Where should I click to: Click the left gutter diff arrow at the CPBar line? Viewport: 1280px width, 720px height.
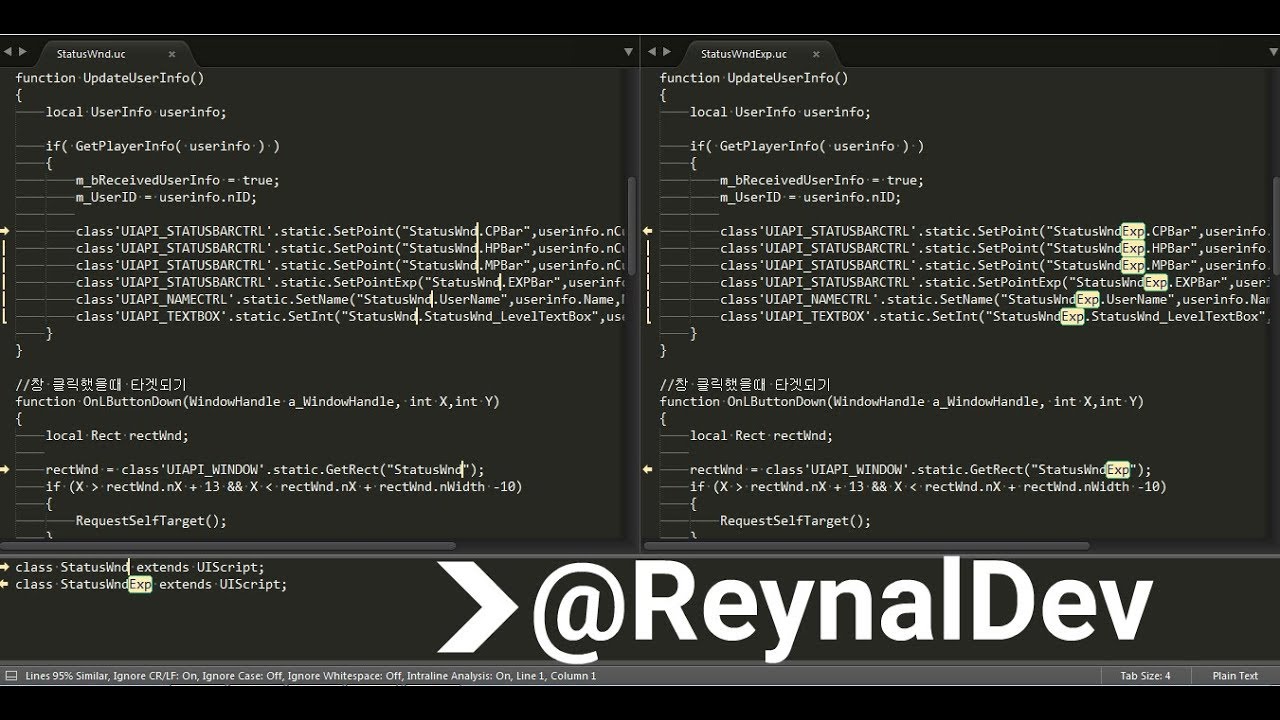tap(5, 231)
